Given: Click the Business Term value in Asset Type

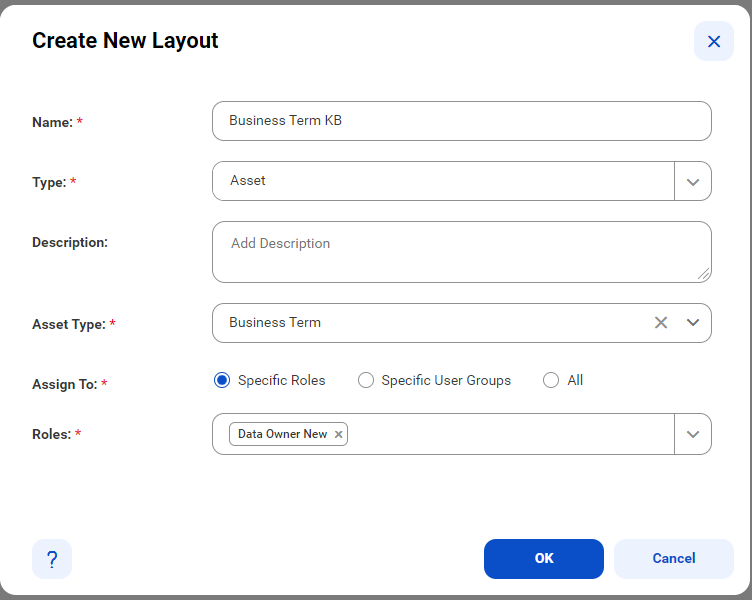Looking at the screenshot, I should [x=275, y=322].
